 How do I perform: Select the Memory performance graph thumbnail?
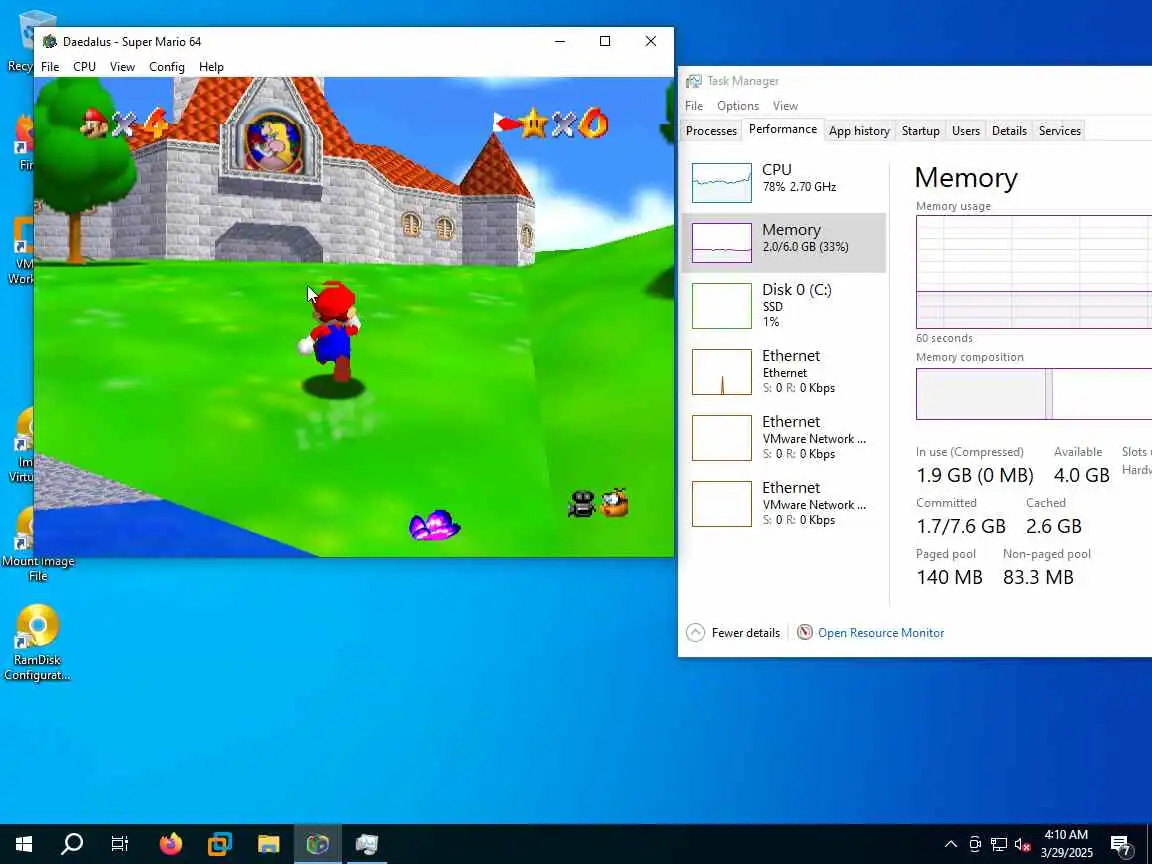tap(721, 242)
